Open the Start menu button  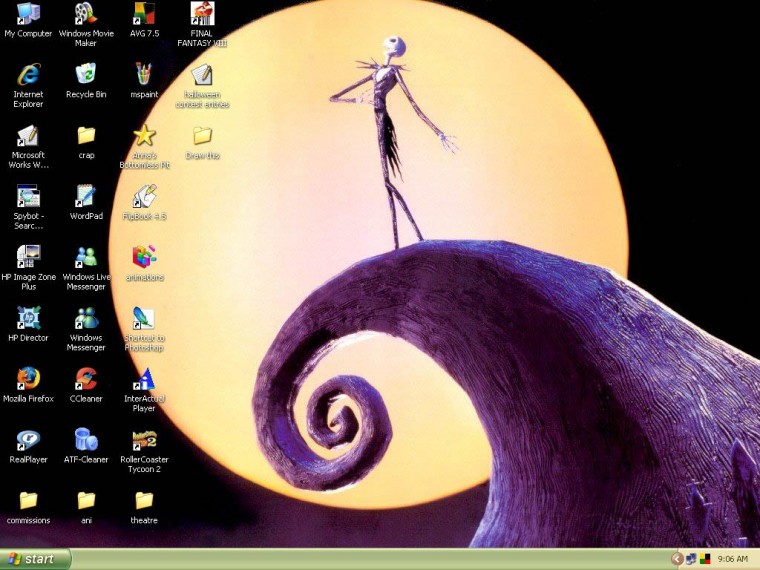coord(35,559)
